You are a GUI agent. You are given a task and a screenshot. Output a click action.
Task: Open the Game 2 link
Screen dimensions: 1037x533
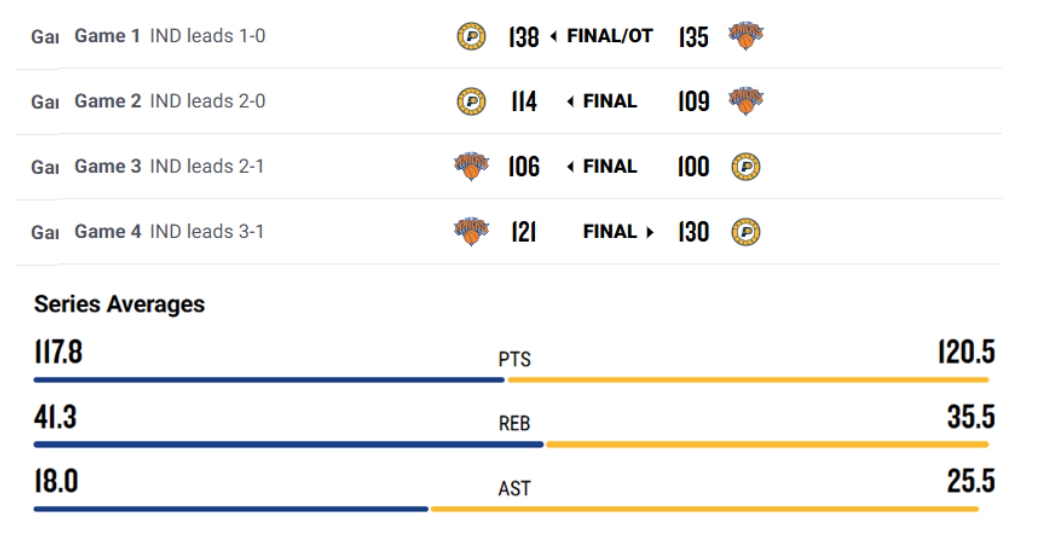pos(107,101)
